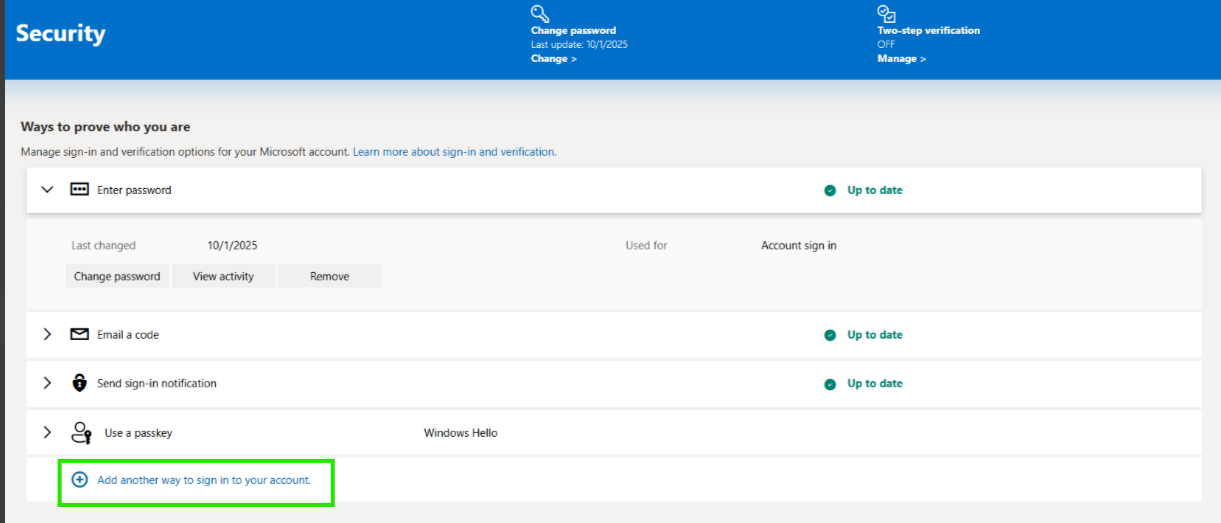The image size is (1221, 523).
Task: Click green check icon in Enter password row
Action: [830, 190]
